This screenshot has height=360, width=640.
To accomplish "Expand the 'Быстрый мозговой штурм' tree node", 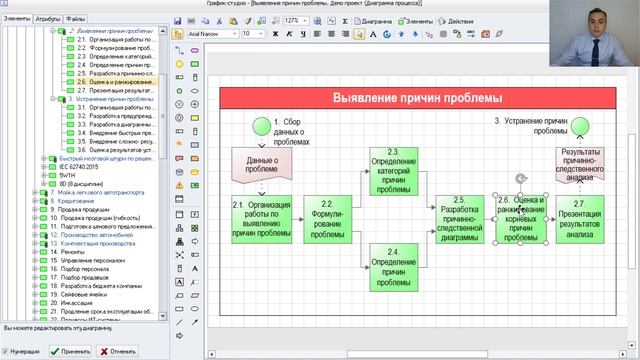I will (x=44, y=158).
